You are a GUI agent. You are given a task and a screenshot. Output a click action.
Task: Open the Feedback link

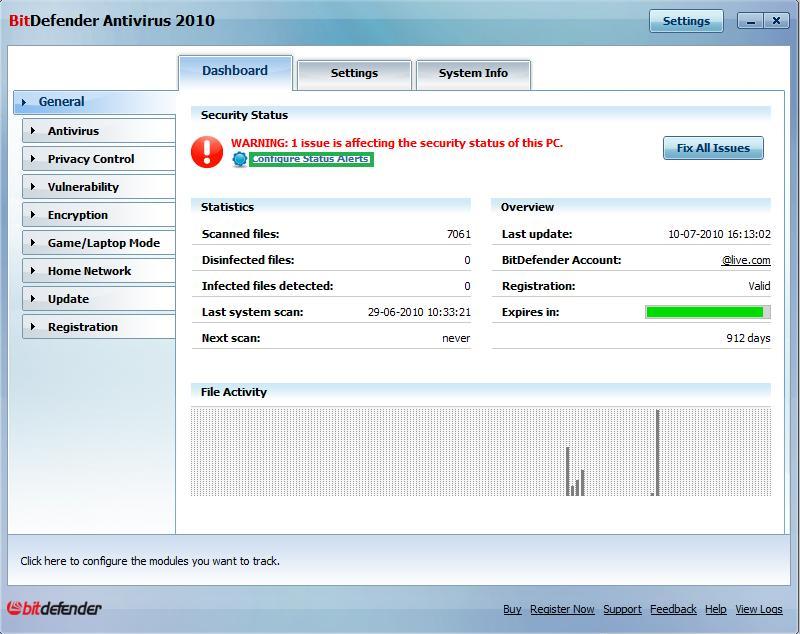(x=673, y=609)
